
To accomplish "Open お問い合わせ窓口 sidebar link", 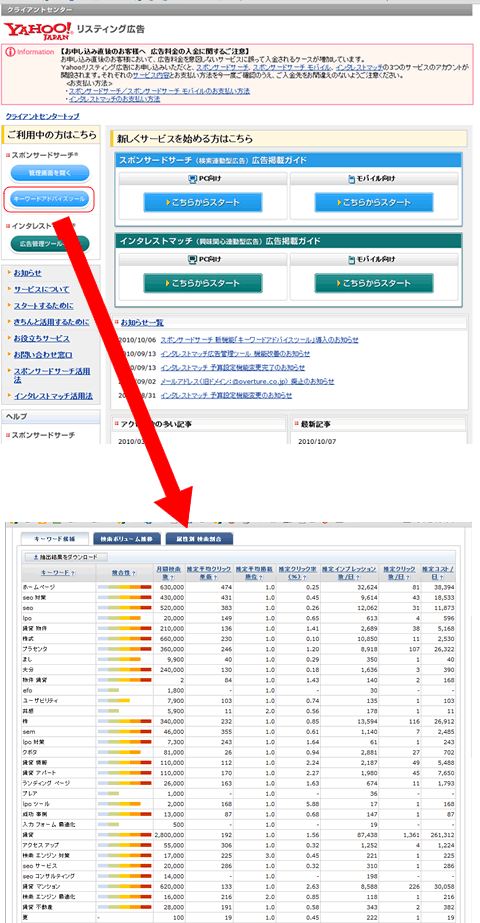I will coord(42,355).
